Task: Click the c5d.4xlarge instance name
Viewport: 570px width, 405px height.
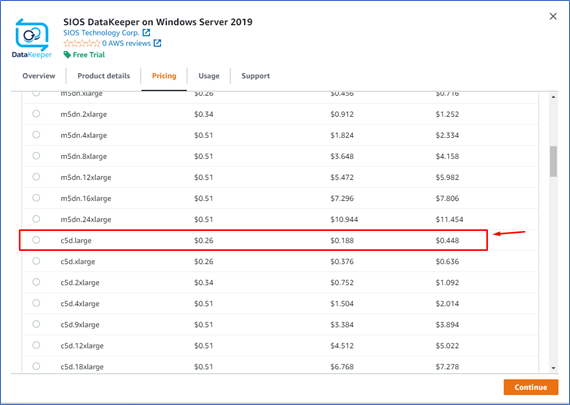Action: [80, 304]
